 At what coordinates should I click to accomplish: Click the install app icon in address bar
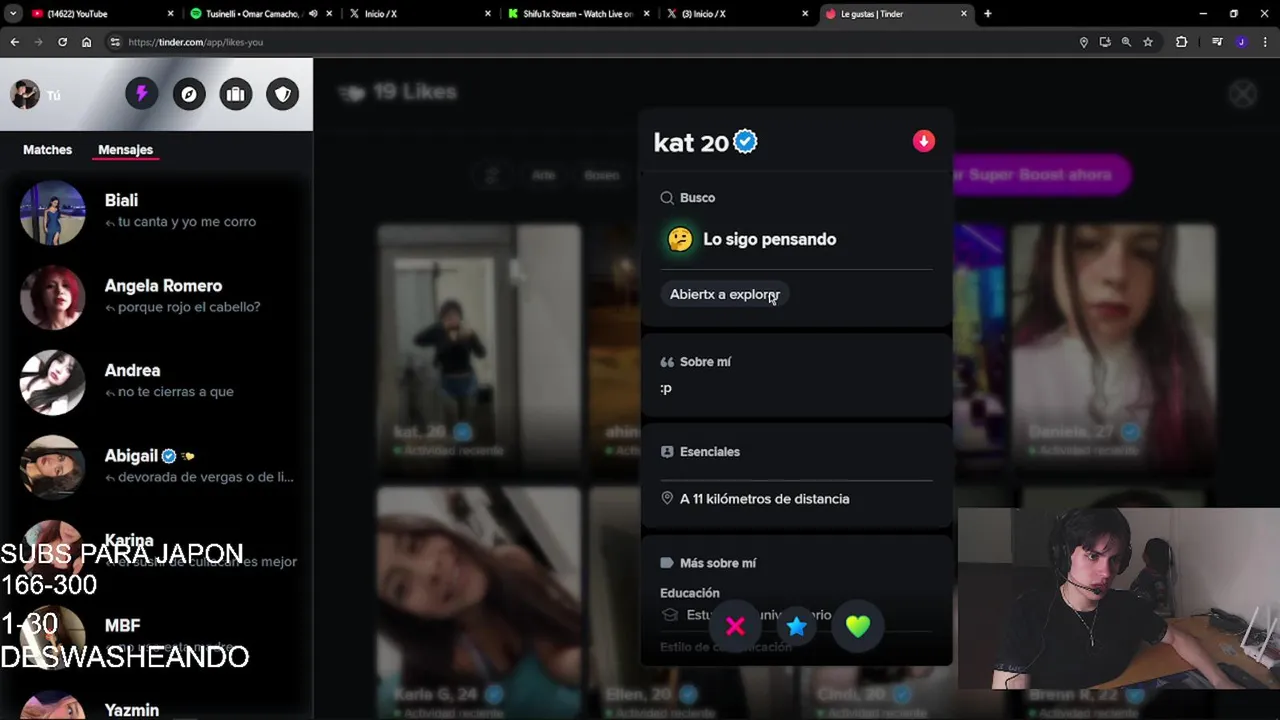tap(1104, 42)
